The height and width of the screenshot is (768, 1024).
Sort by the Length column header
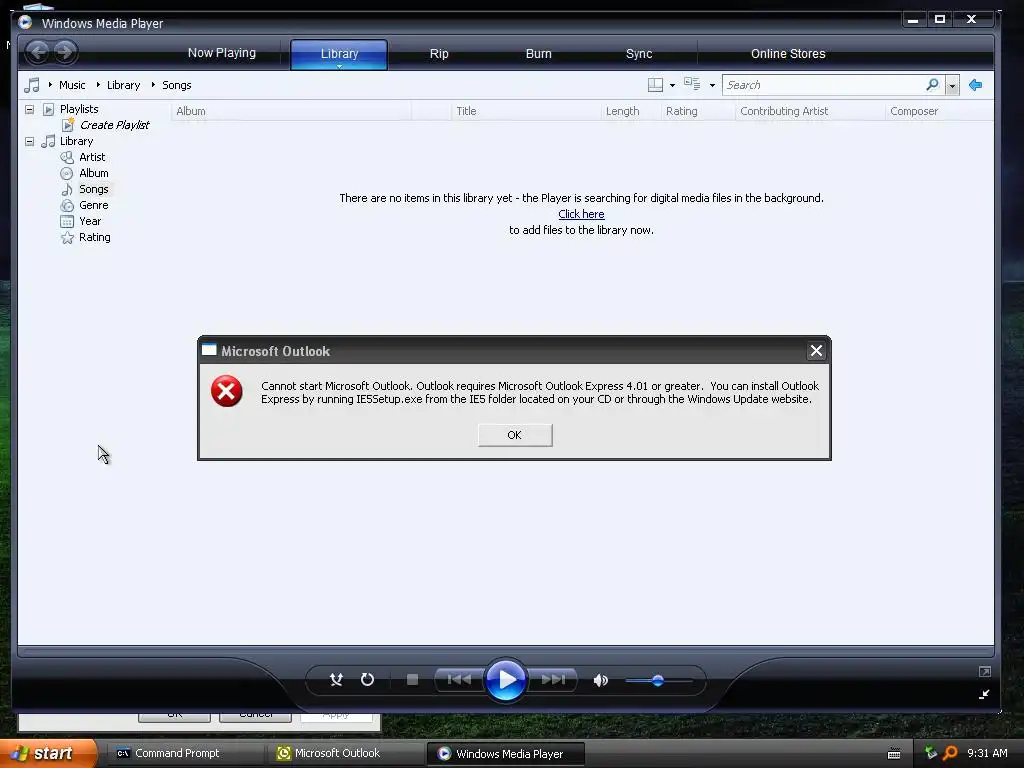[x=631, y=111]
